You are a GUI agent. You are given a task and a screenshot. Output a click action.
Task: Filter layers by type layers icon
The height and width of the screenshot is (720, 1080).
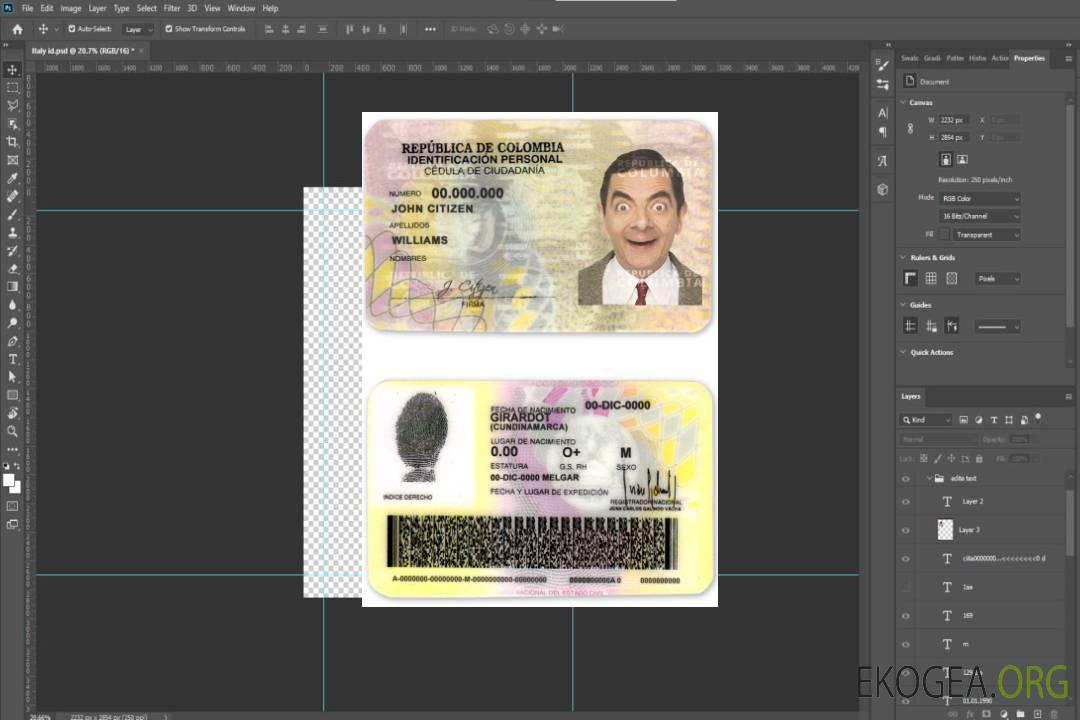(993, 420)
